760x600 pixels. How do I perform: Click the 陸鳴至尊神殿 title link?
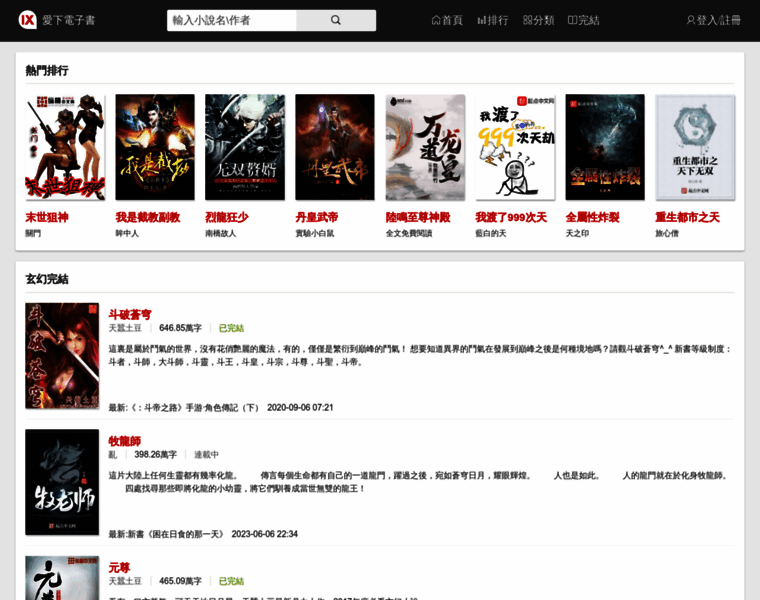click(x=418, y=217)
